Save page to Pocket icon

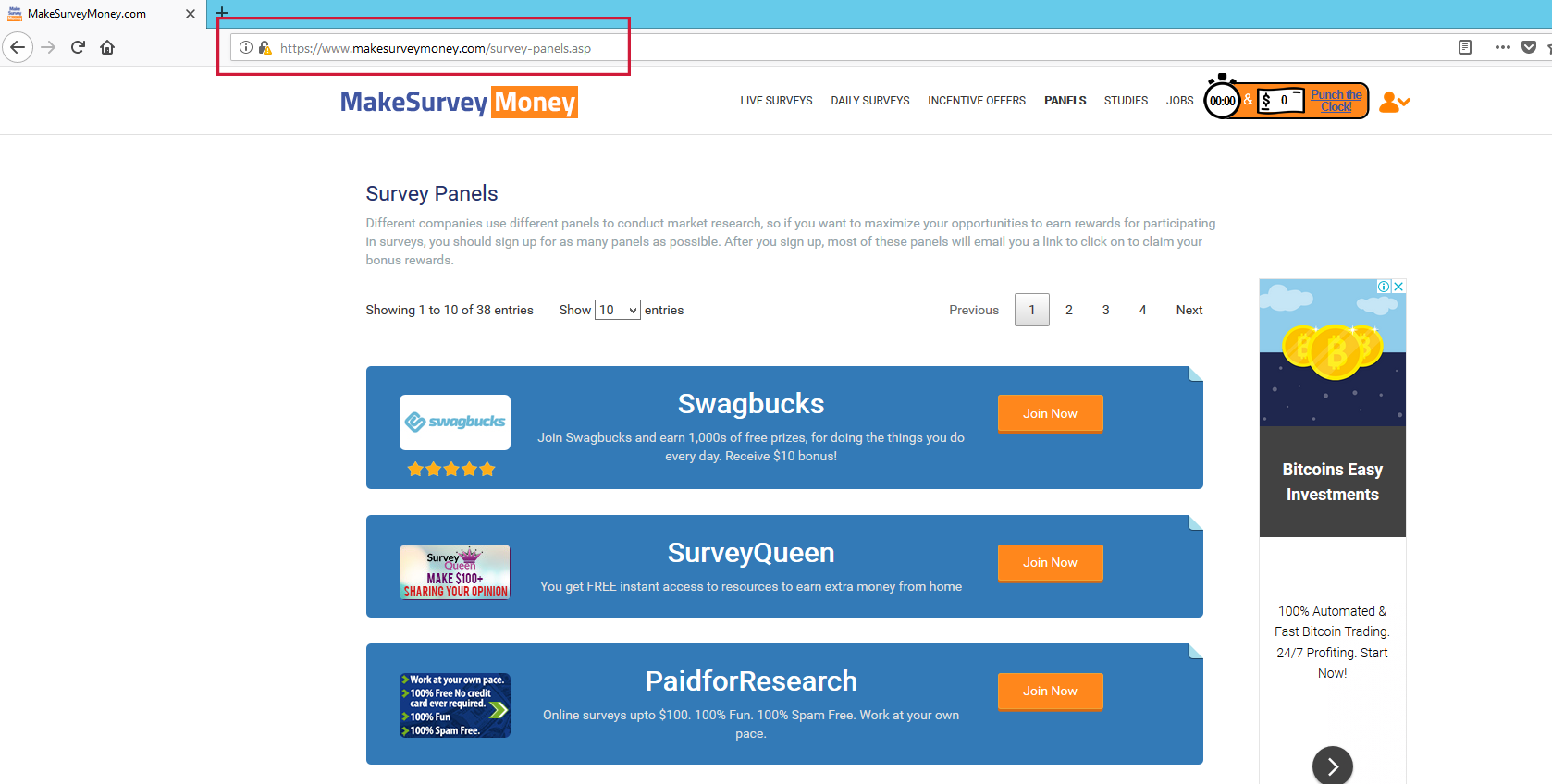point(1529,47)
